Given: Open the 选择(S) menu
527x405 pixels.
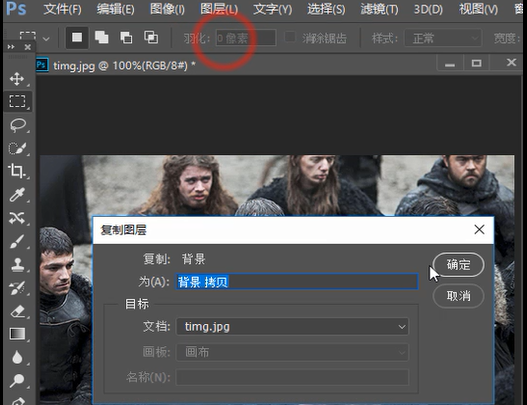Looking at the screenshot, I should click(x=326, y=9).
